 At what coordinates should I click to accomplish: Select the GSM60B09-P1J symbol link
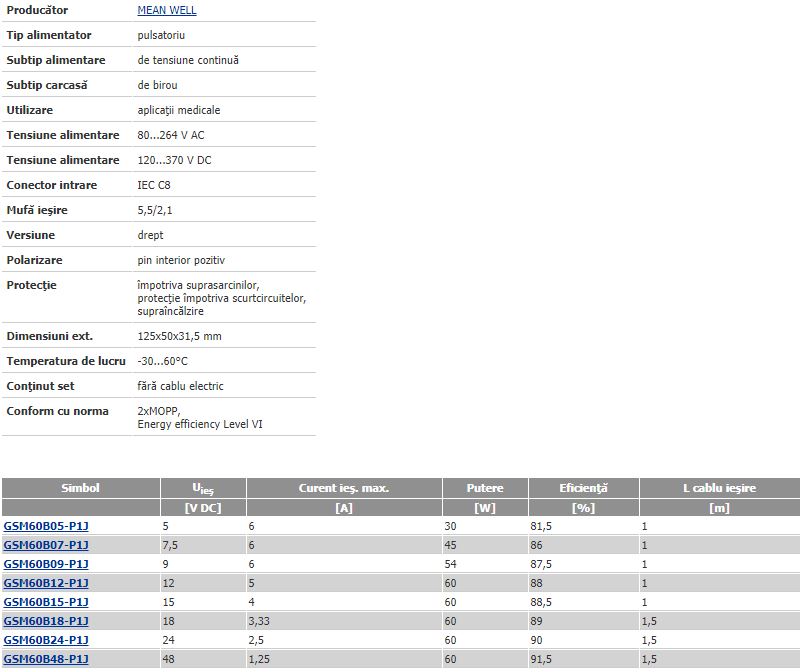[x=46, y=564]
